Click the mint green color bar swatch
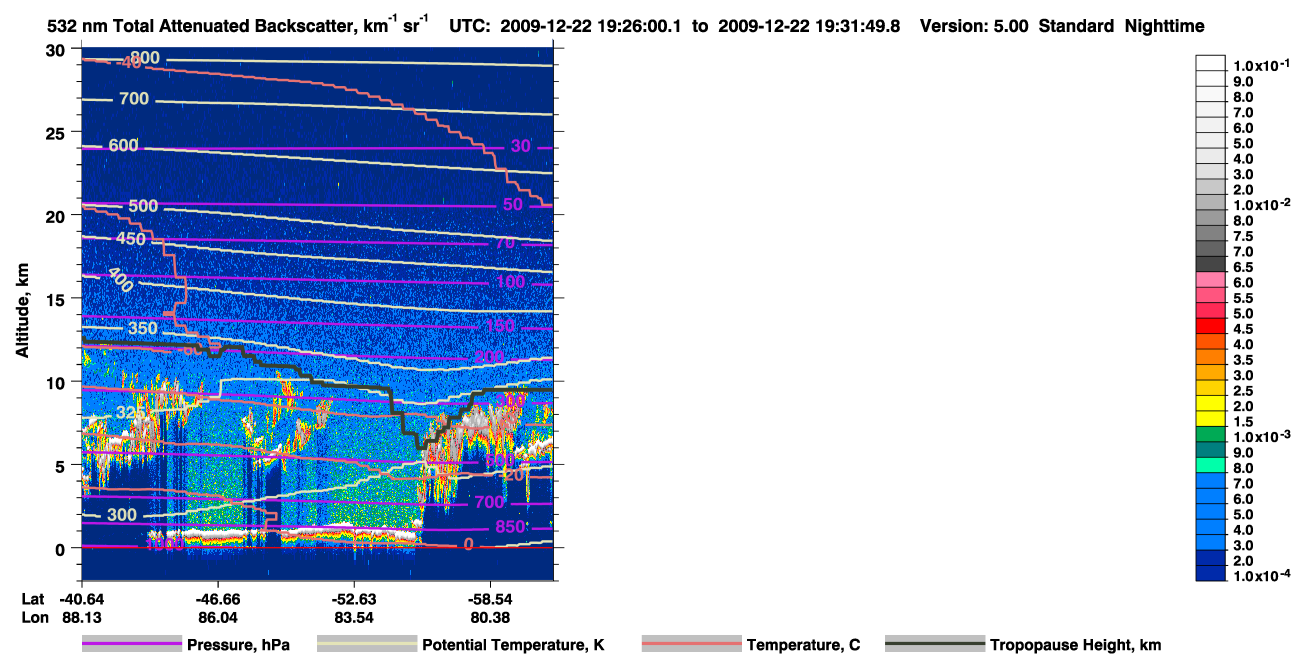Screen dimensions: 1300x667 (1210, 467)
